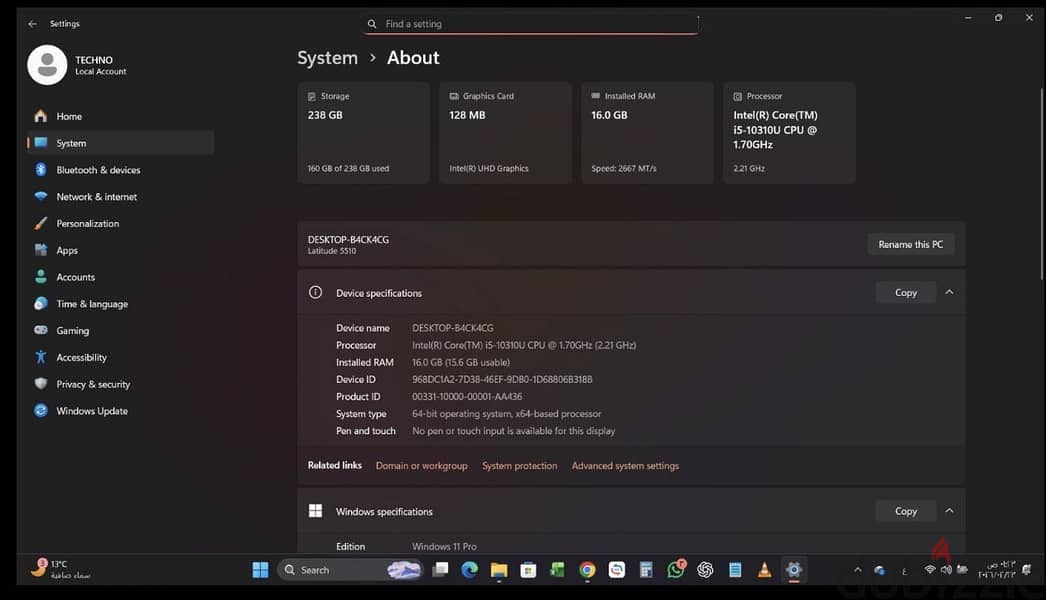This screenshot has height=600, width=1046.
Task: Click the battery tray icon
Action: tap(962, 570)
